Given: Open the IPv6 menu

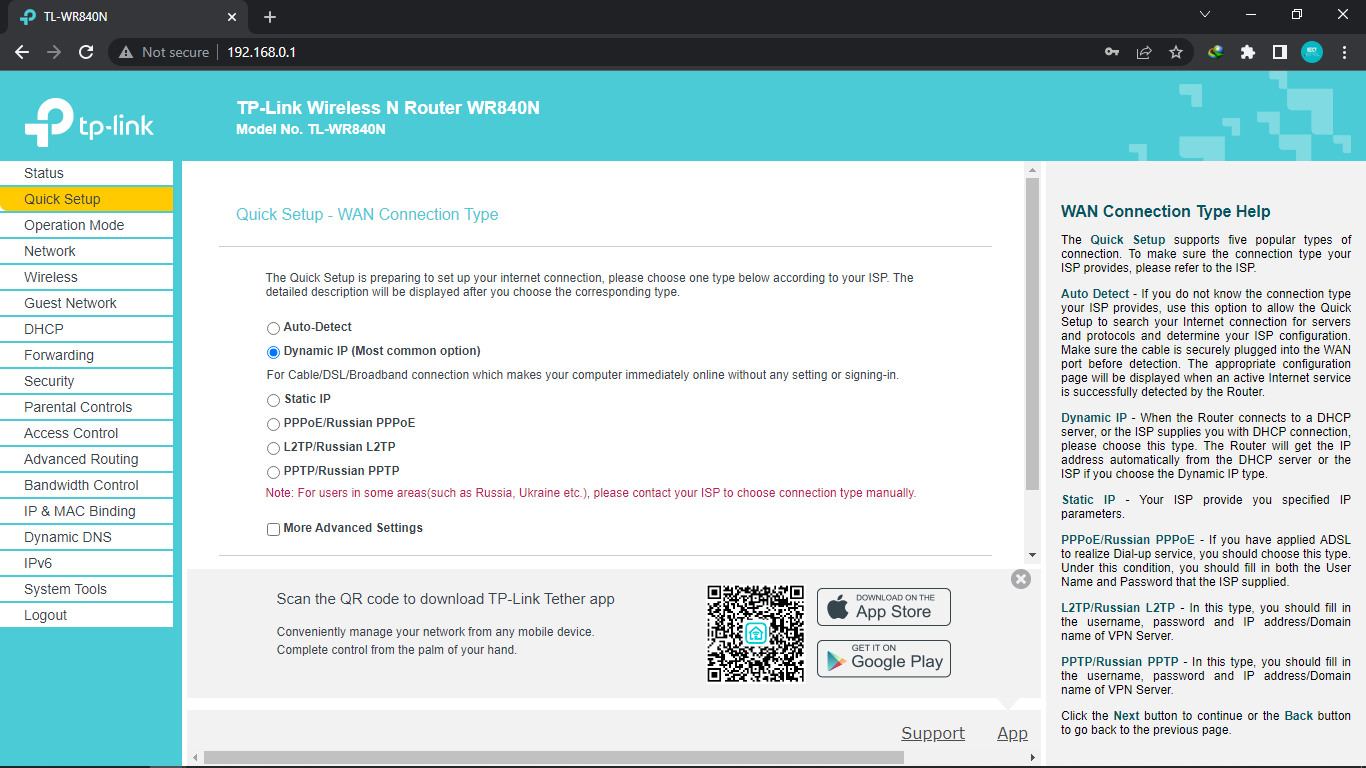Looking at the screenshot, I should (87, 563).
